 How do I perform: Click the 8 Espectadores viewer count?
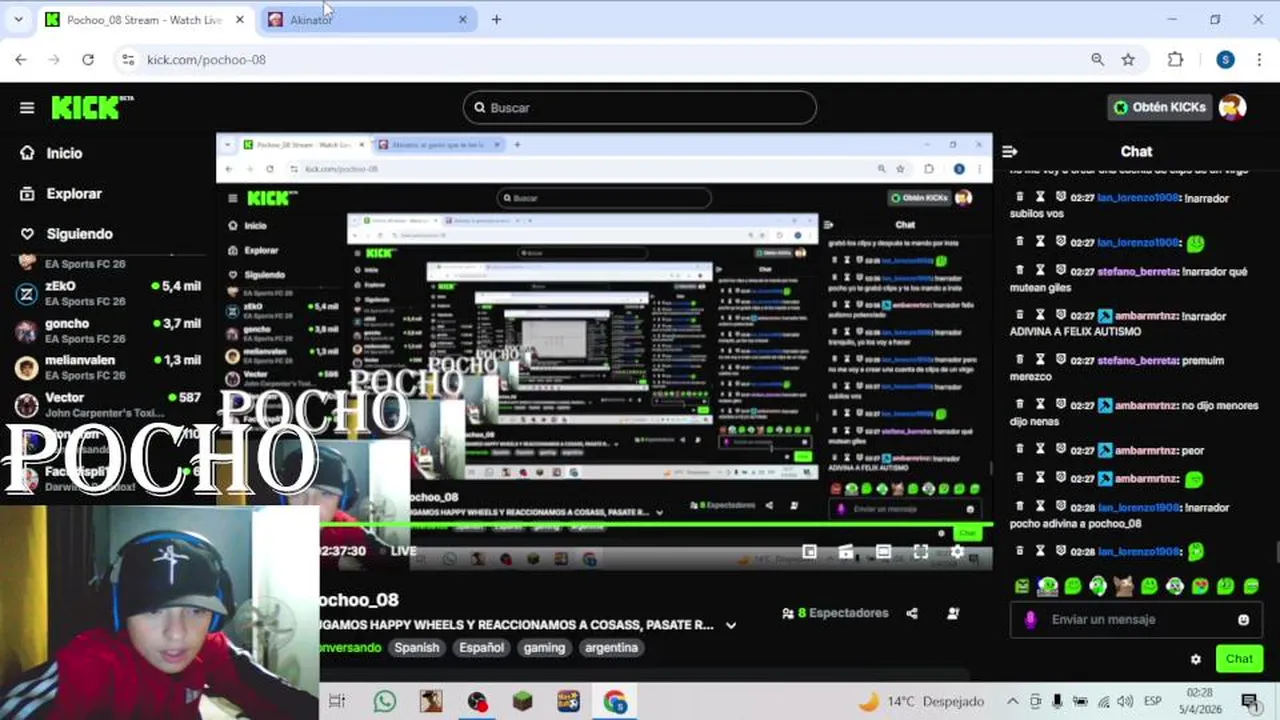pyautogui.click(x=835, y=613)
